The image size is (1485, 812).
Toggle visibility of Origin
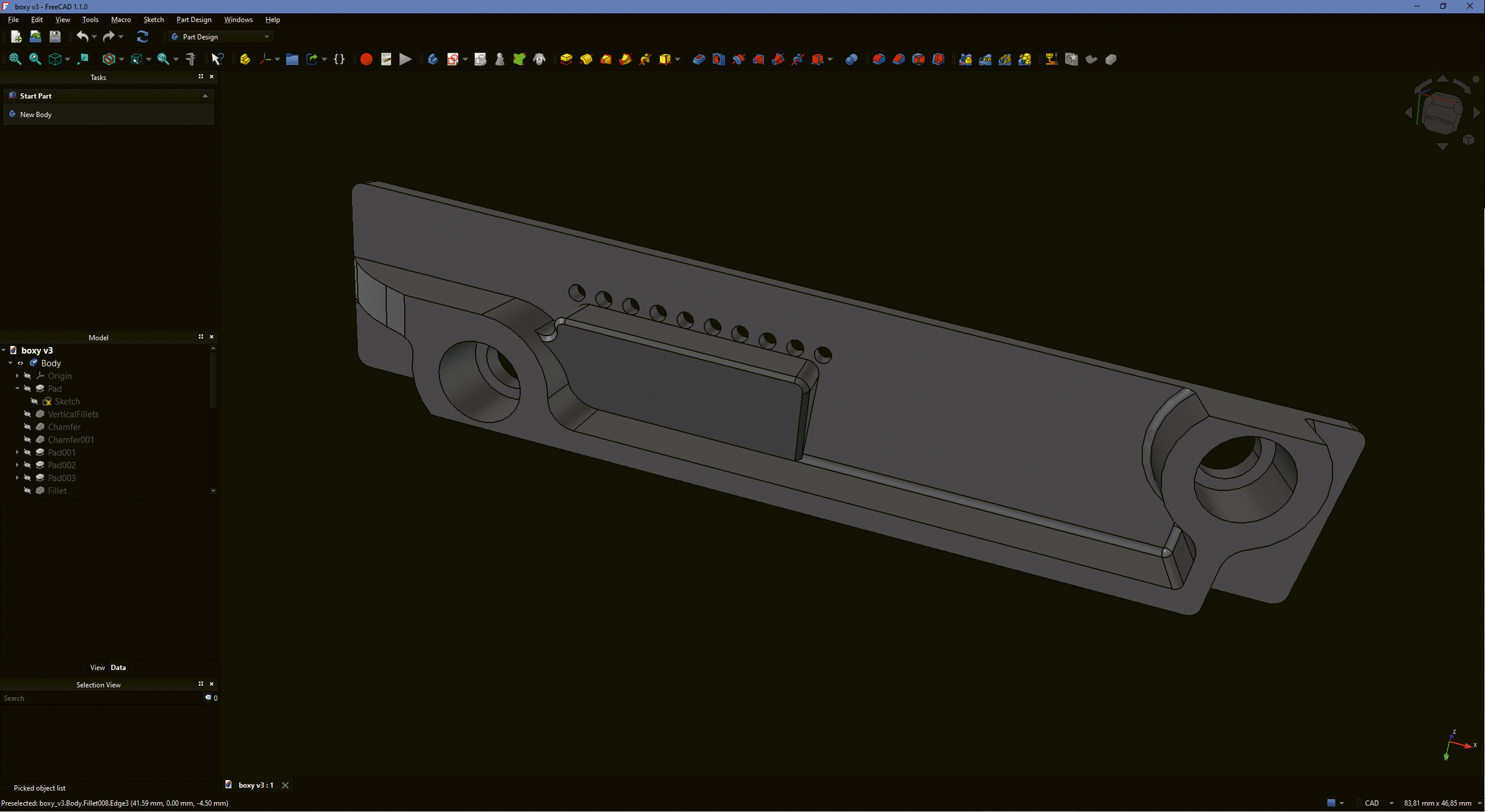pyautogui.click(x=27, y=376)
